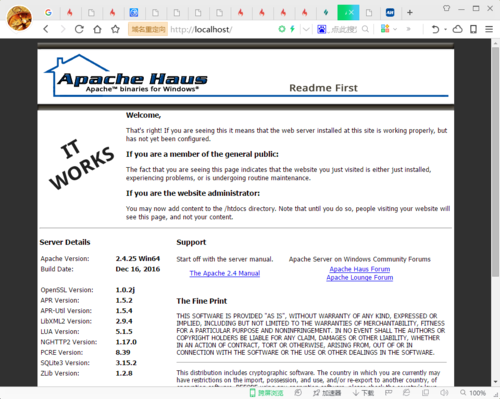Click the overlapping windows icon in status bar
Screen dimensions: 500x399
[425, 393]
